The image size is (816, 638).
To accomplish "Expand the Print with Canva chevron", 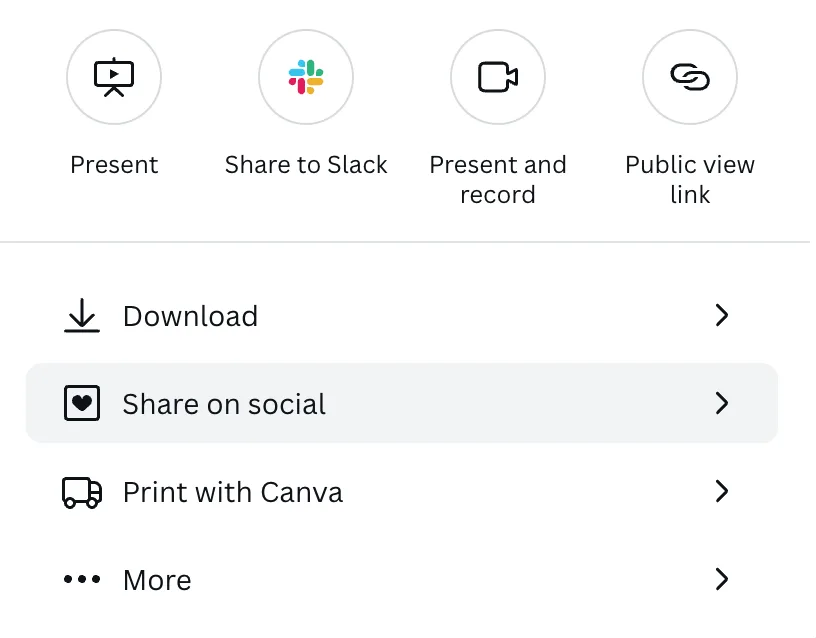I will tap(722, 491).
